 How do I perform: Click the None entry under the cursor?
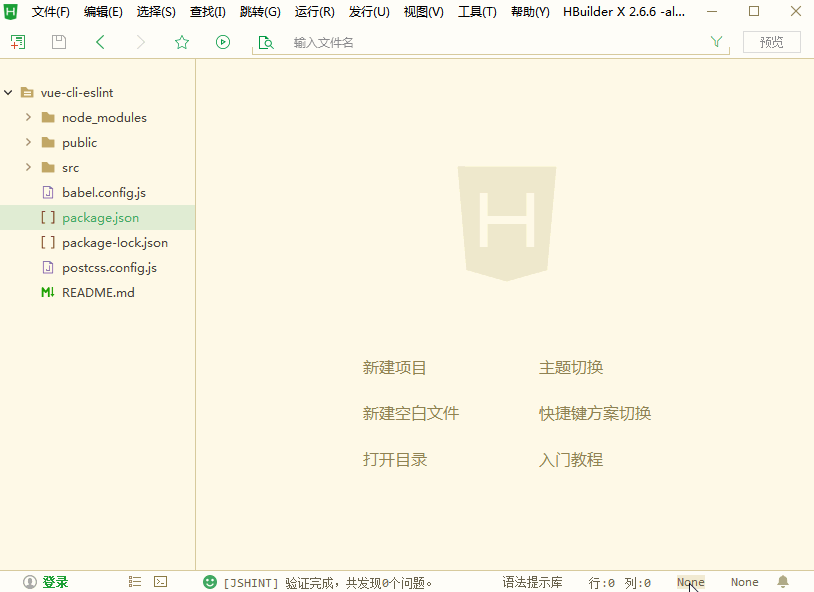click(x=690, y=582)
